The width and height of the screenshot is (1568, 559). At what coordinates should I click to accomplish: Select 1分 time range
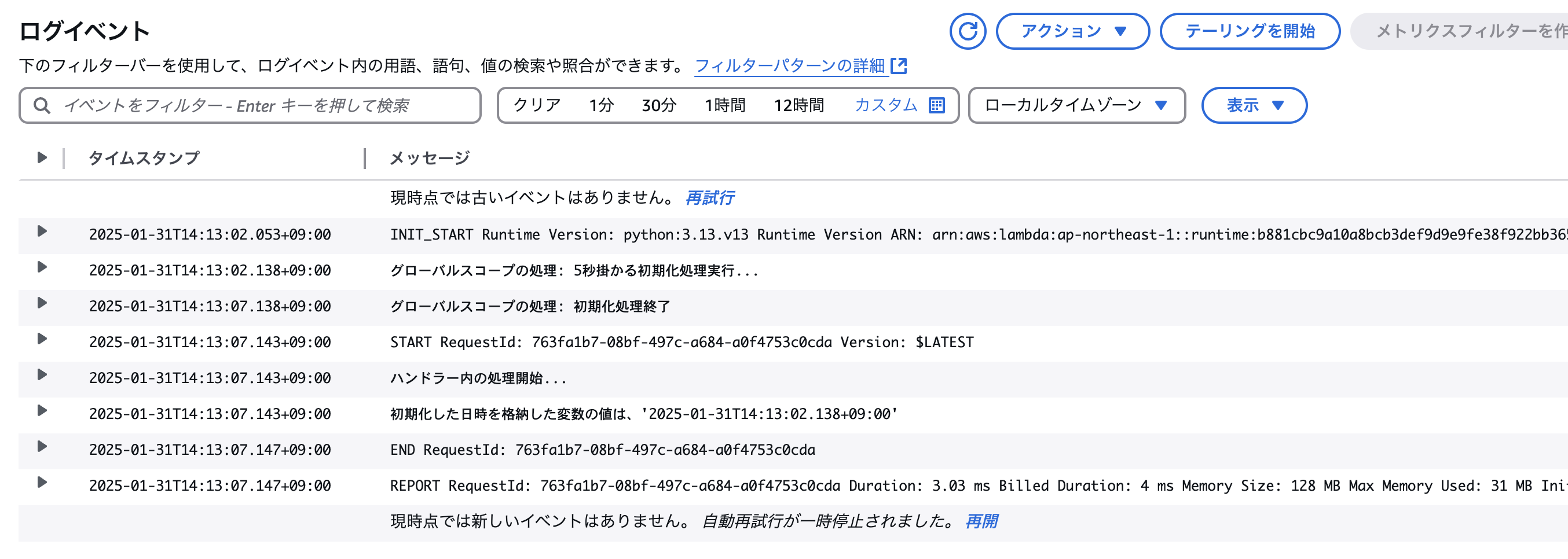[601, 105]
